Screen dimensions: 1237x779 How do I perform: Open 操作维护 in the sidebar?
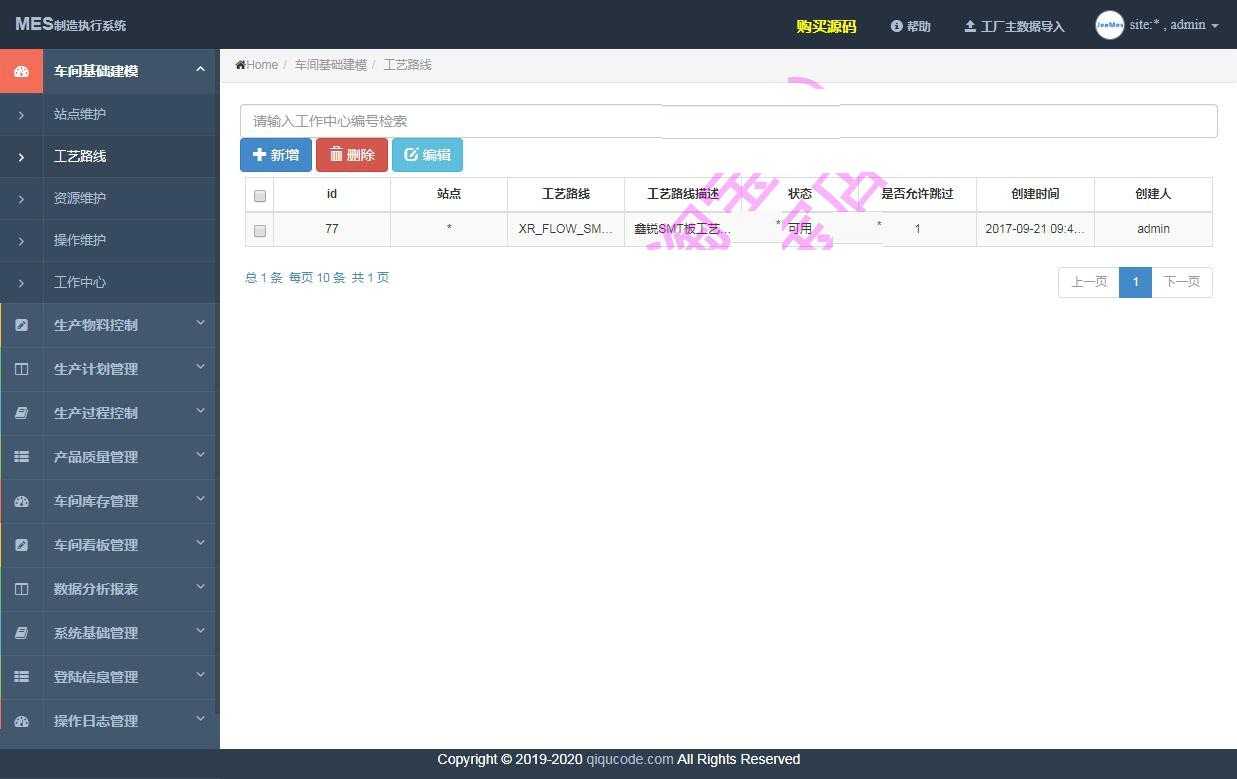click(80, 240)
